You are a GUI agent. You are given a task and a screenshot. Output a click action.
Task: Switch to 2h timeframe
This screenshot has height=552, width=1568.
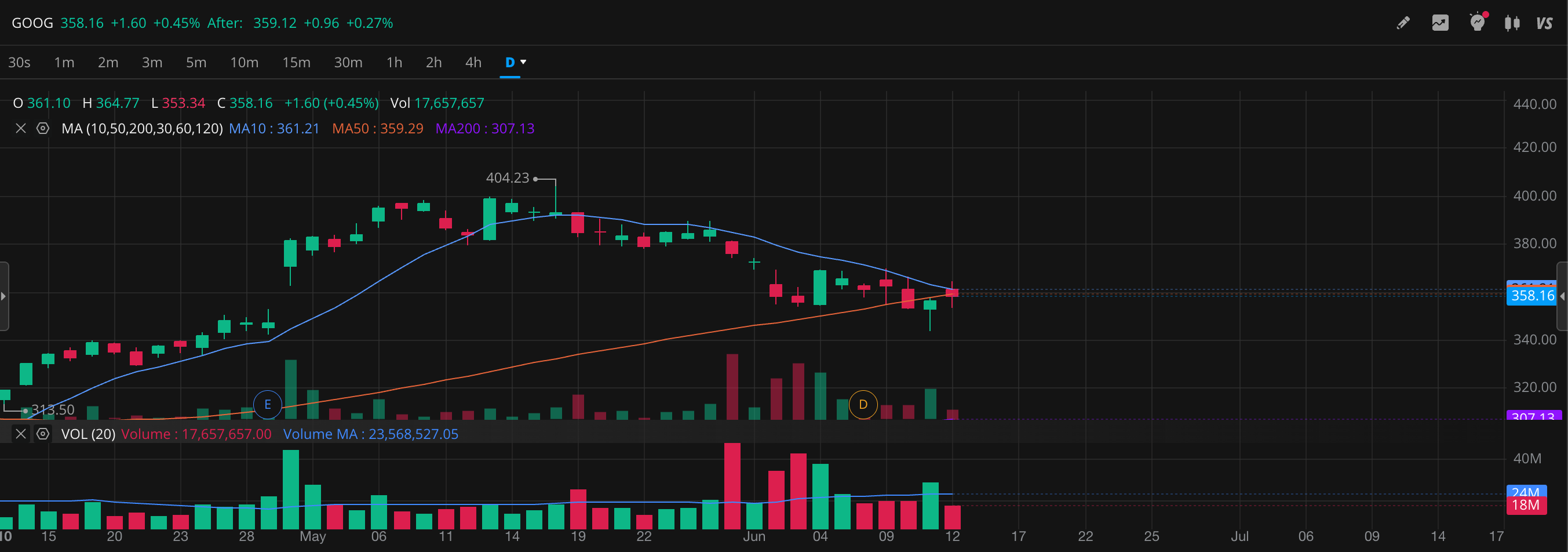point(433,62)
